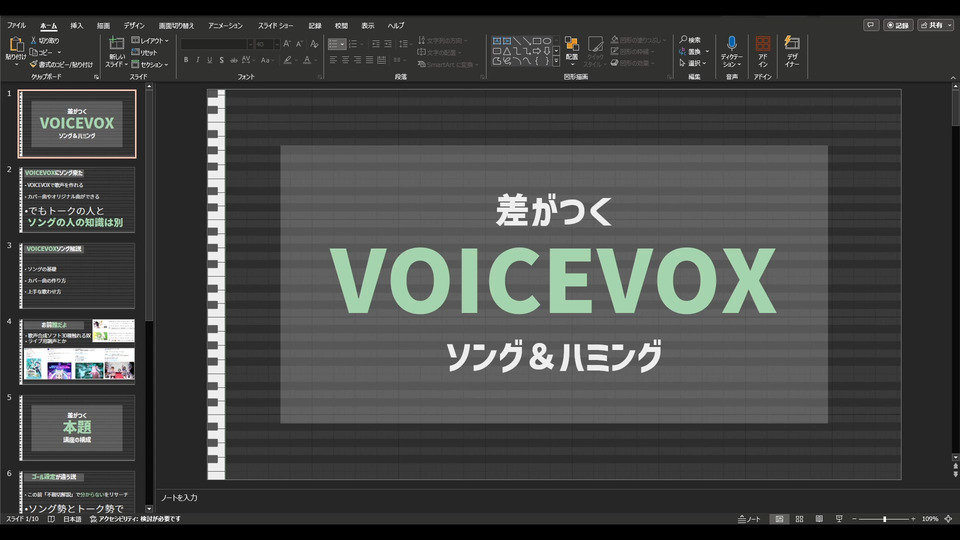Click the Reset (リセット) slide button
The image size is (960, 540).
(x=144, y=52)
